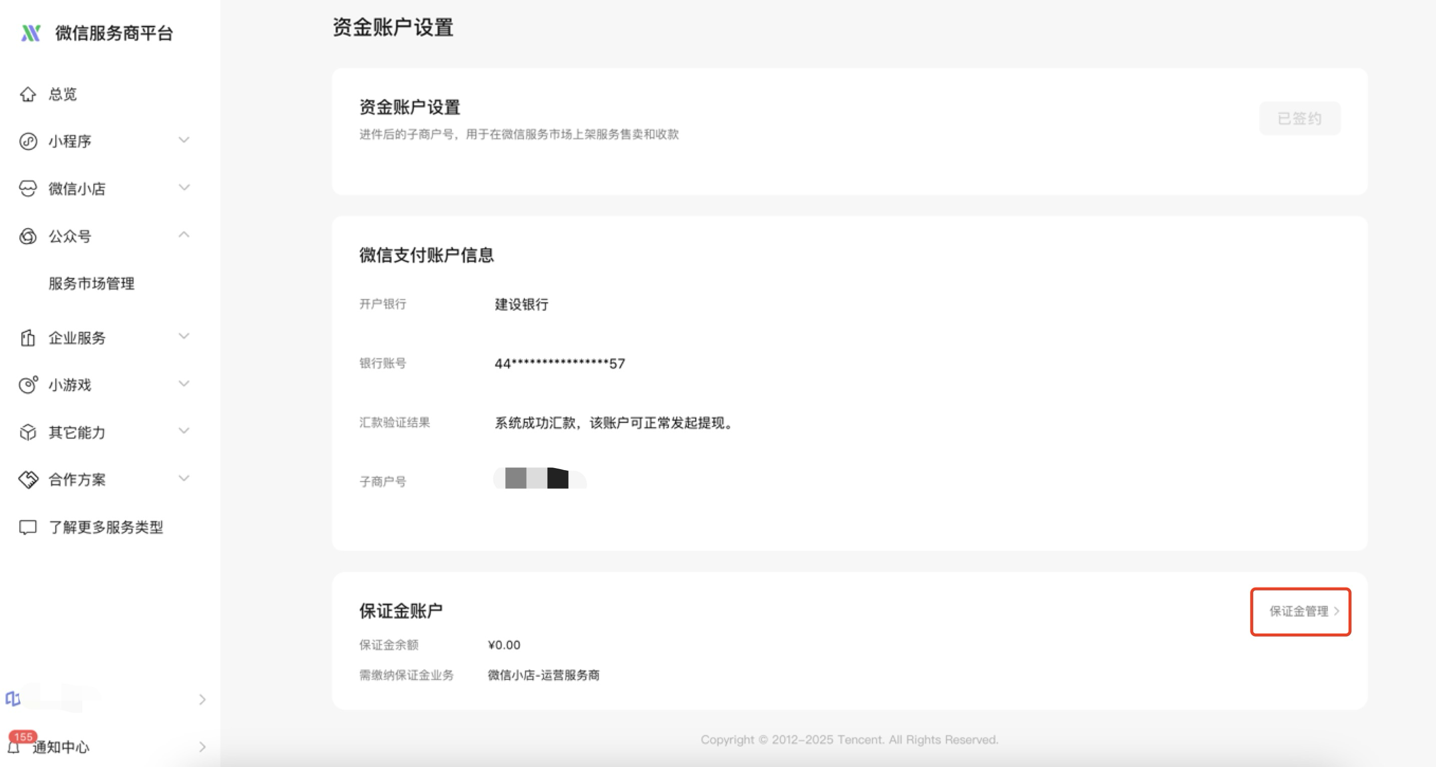Click the 合作方案 handshake icon

click(x=28, y=480)
